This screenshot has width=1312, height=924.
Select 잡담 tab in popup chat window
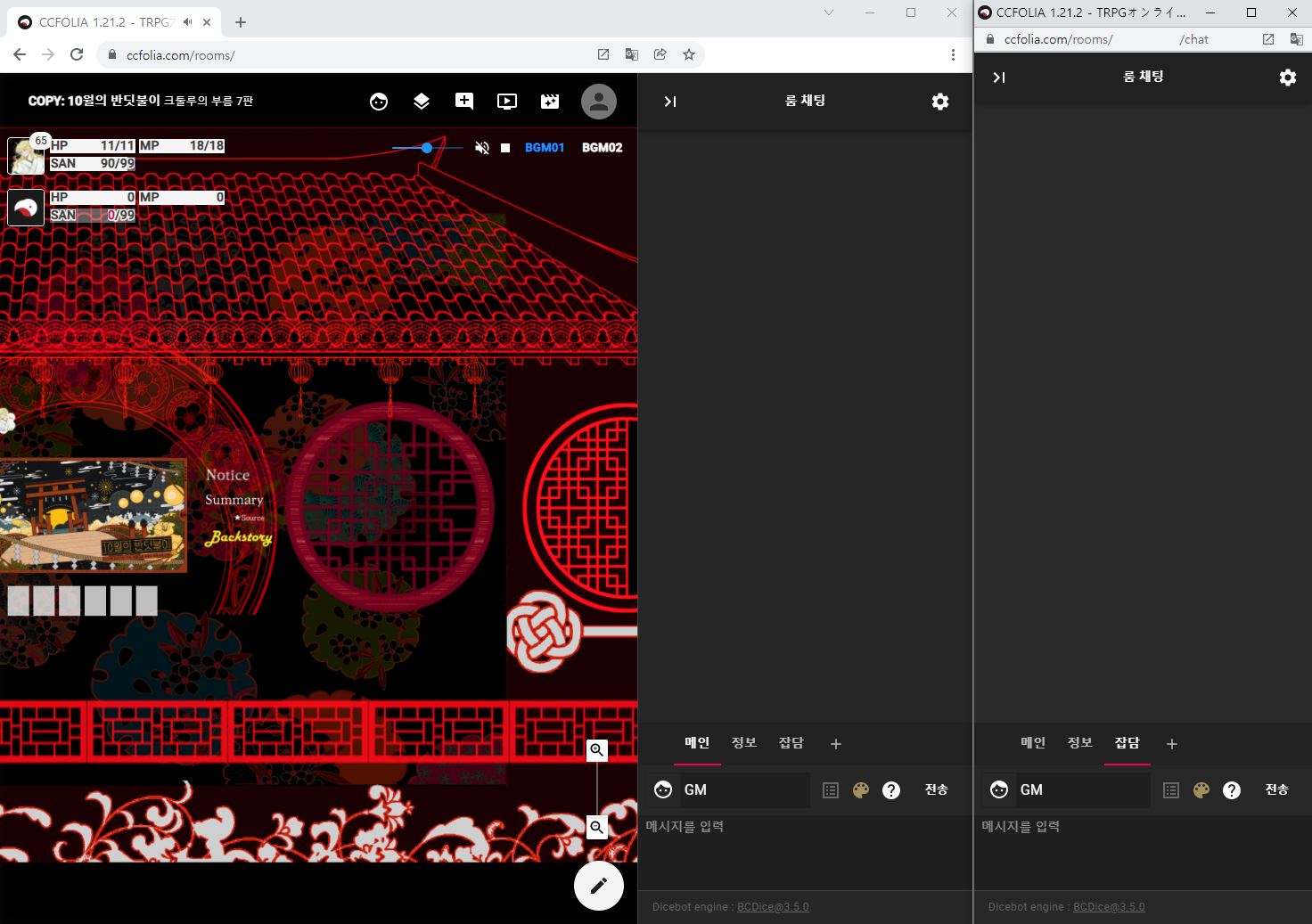(1127, 743)
